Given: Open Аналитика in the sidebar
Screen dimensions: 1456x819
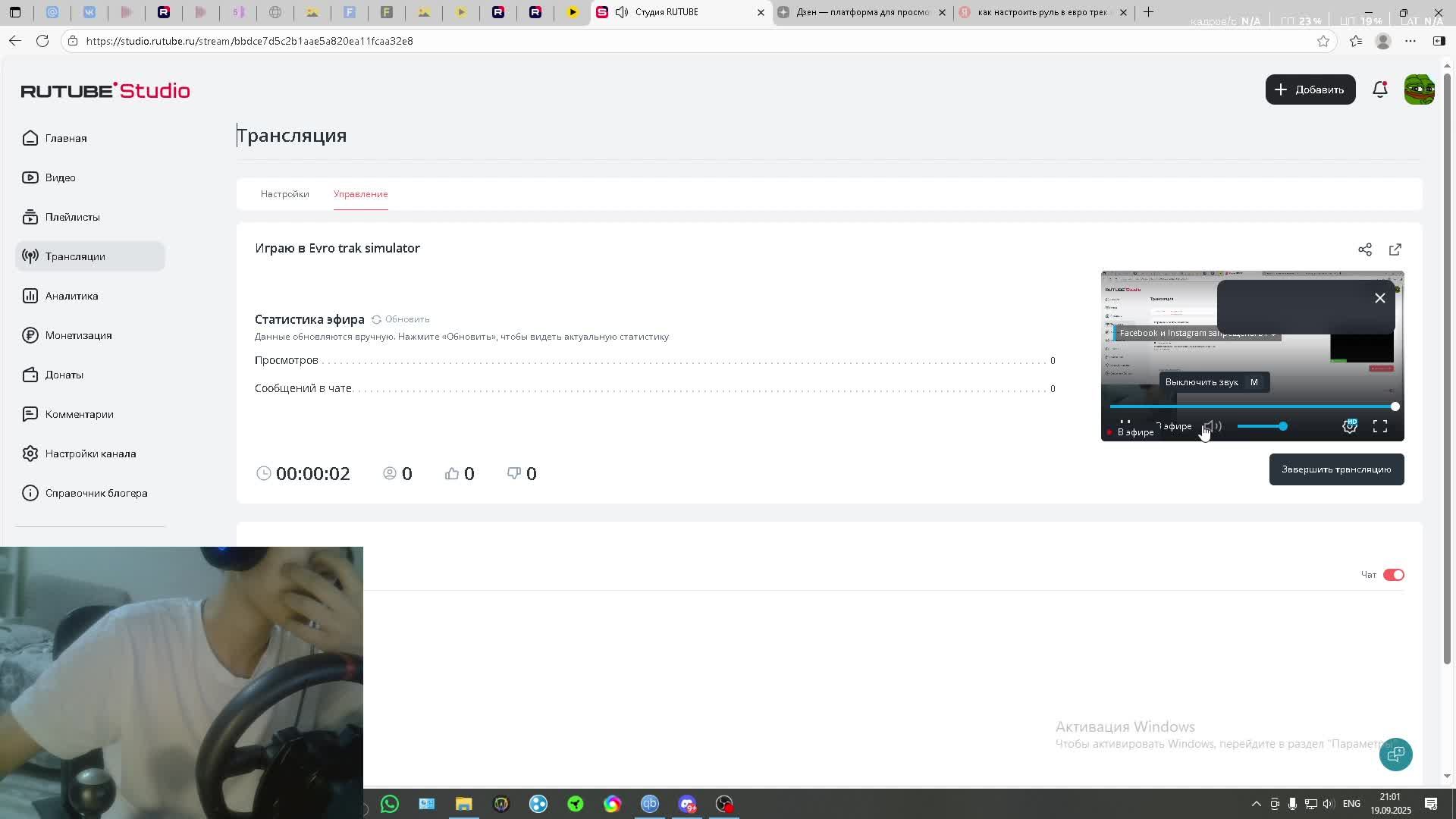Looking at the screenshot, I should click(71, 296).
